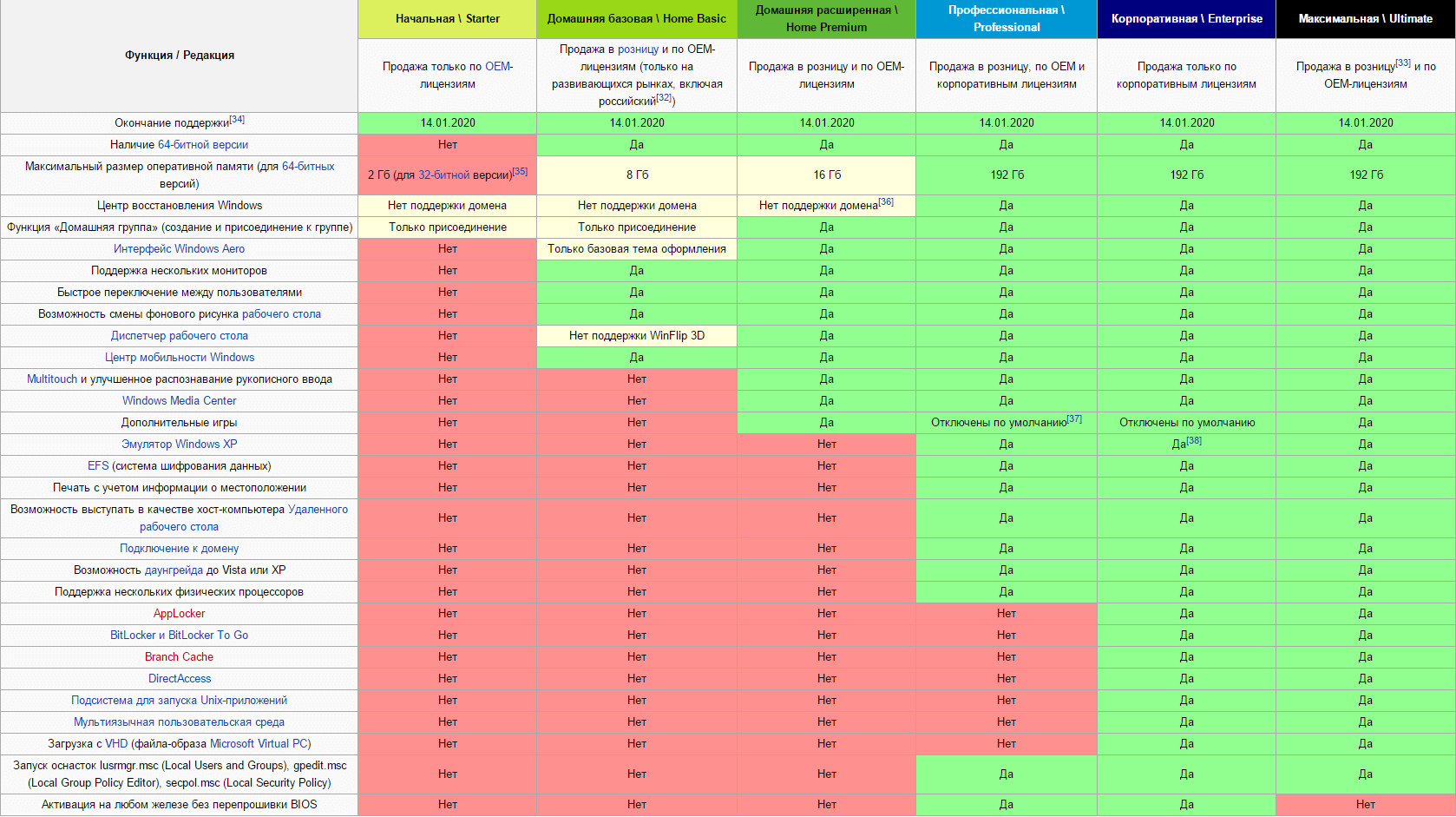Viewport: 1456px width, 817px height.
Task: Open 'Подсистема для запуска Unix-приложений' link
Action: 179,700
